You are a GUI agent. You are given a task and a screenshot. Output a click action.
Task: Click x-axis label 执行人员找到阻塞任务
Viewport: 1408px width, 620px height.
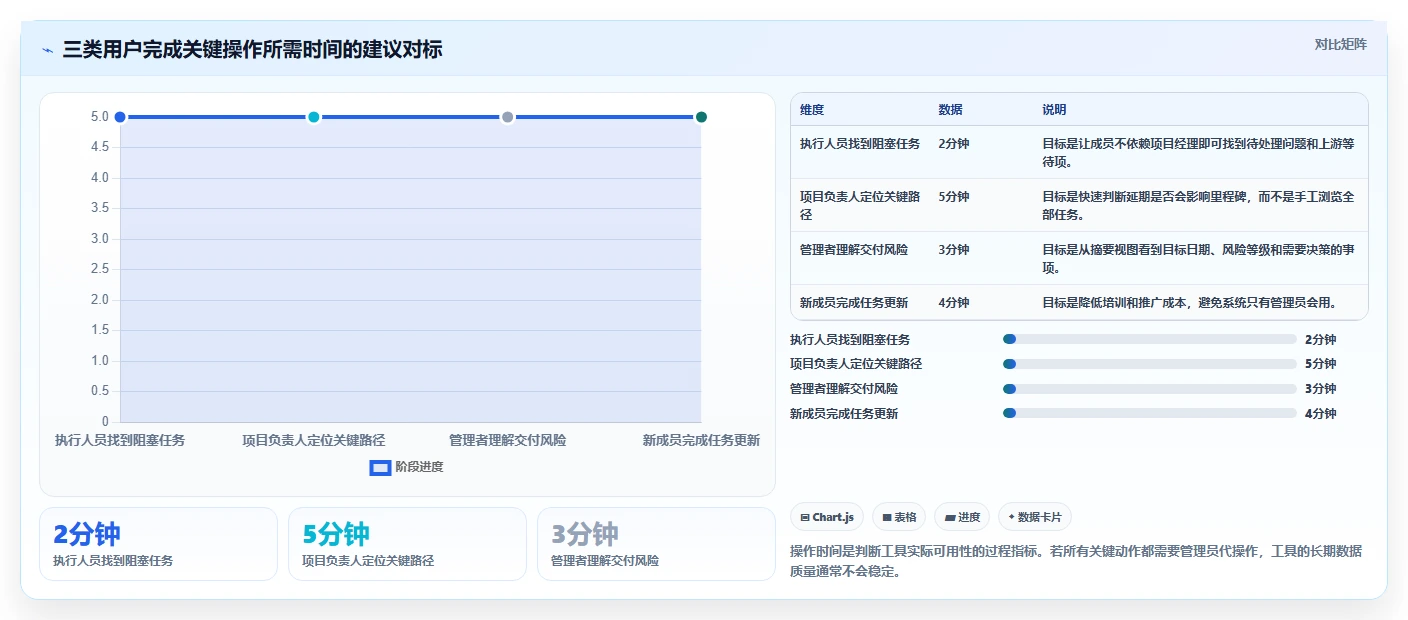point(120,440)
